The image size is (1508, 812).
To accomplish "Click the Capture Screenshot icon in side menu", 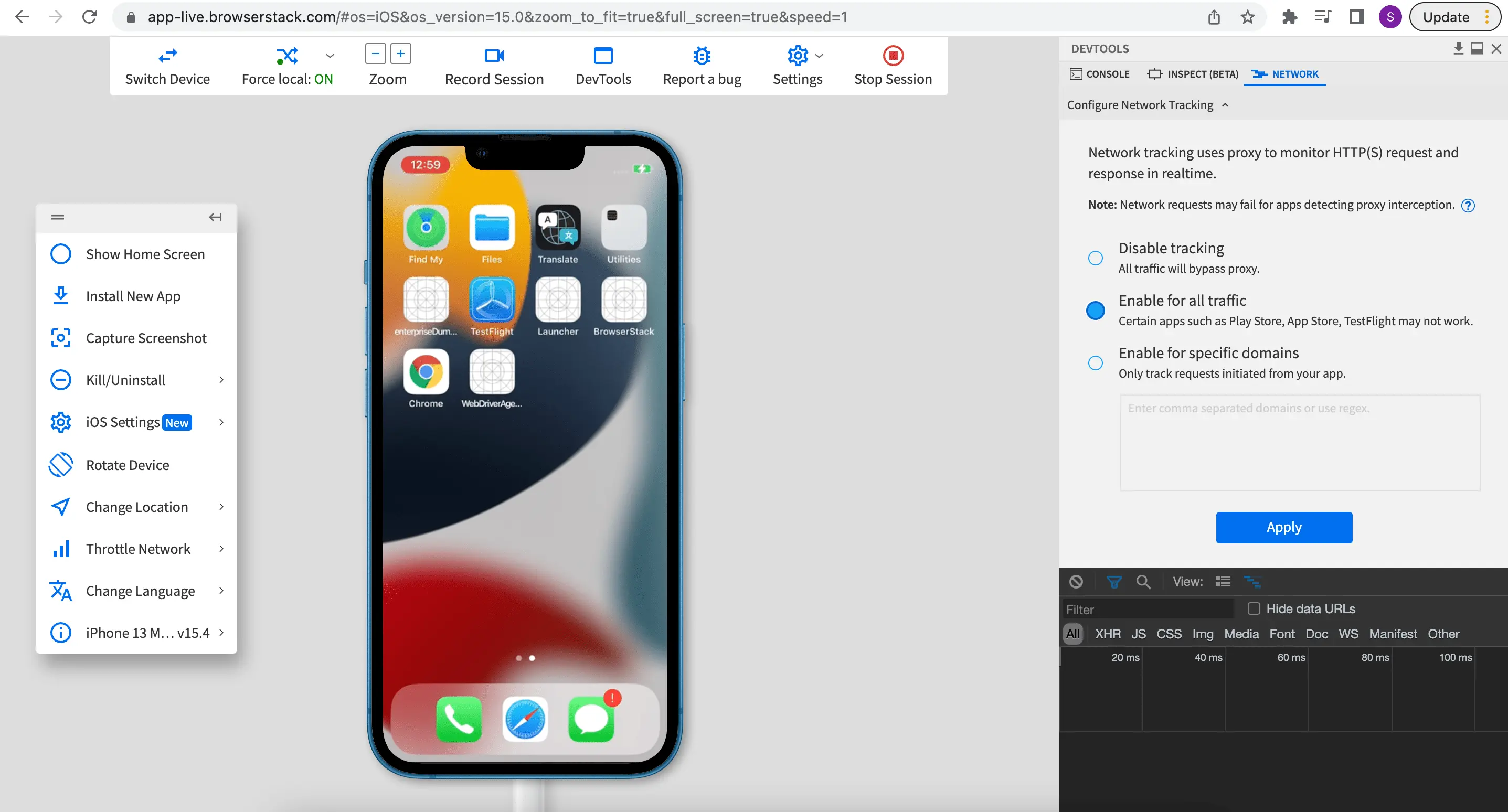I will pyautogui.click(x=61, y=338).
